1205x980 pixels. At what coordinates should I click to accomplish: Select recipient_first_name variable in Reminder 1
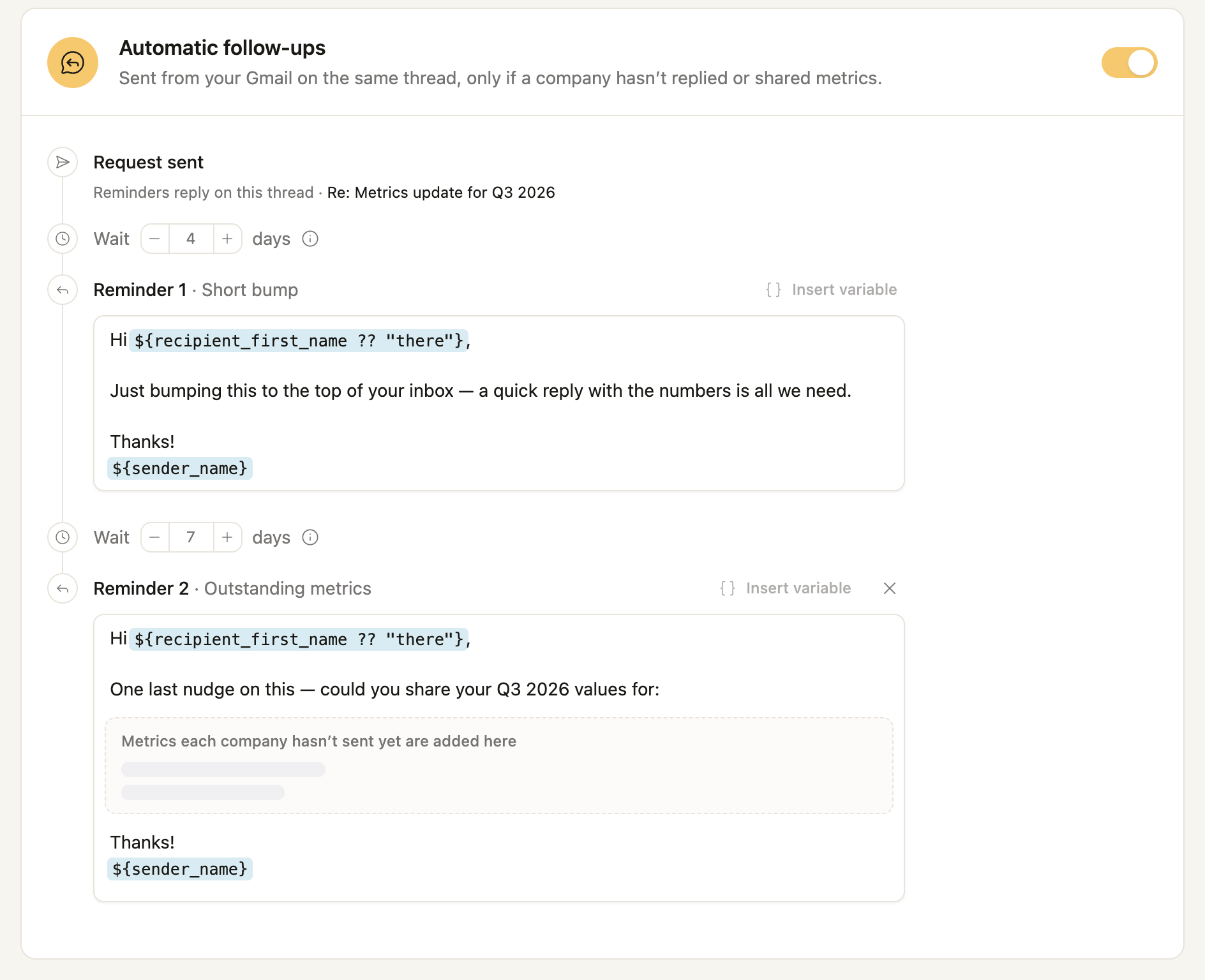tap(299, 341)
